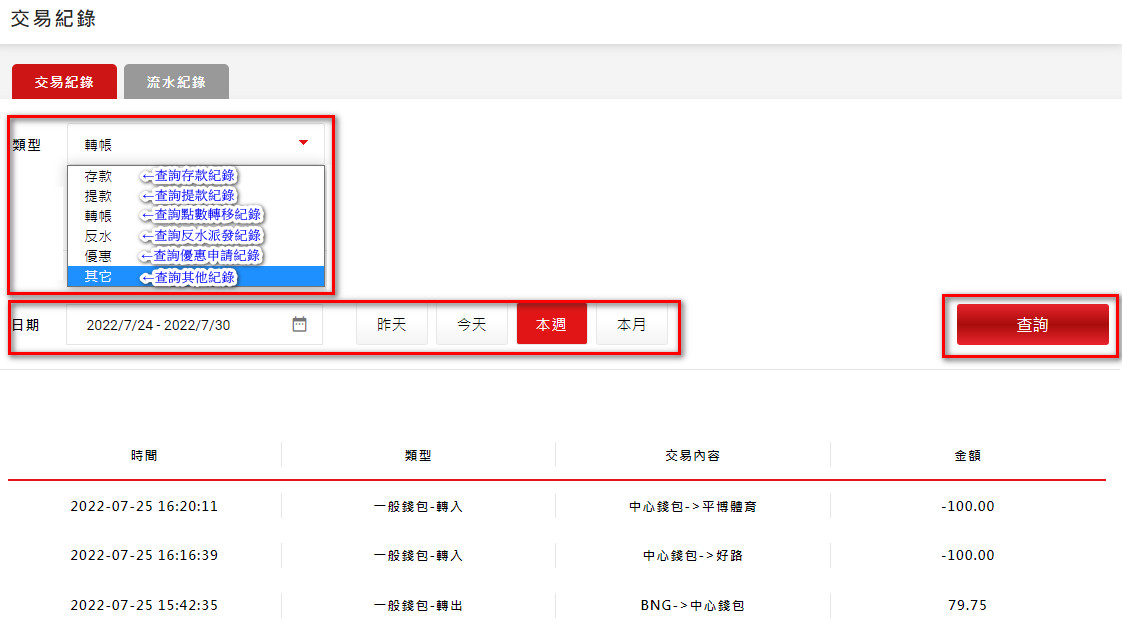
Task: Switch to 流水紀錄 tab
Action: (176, 82)
